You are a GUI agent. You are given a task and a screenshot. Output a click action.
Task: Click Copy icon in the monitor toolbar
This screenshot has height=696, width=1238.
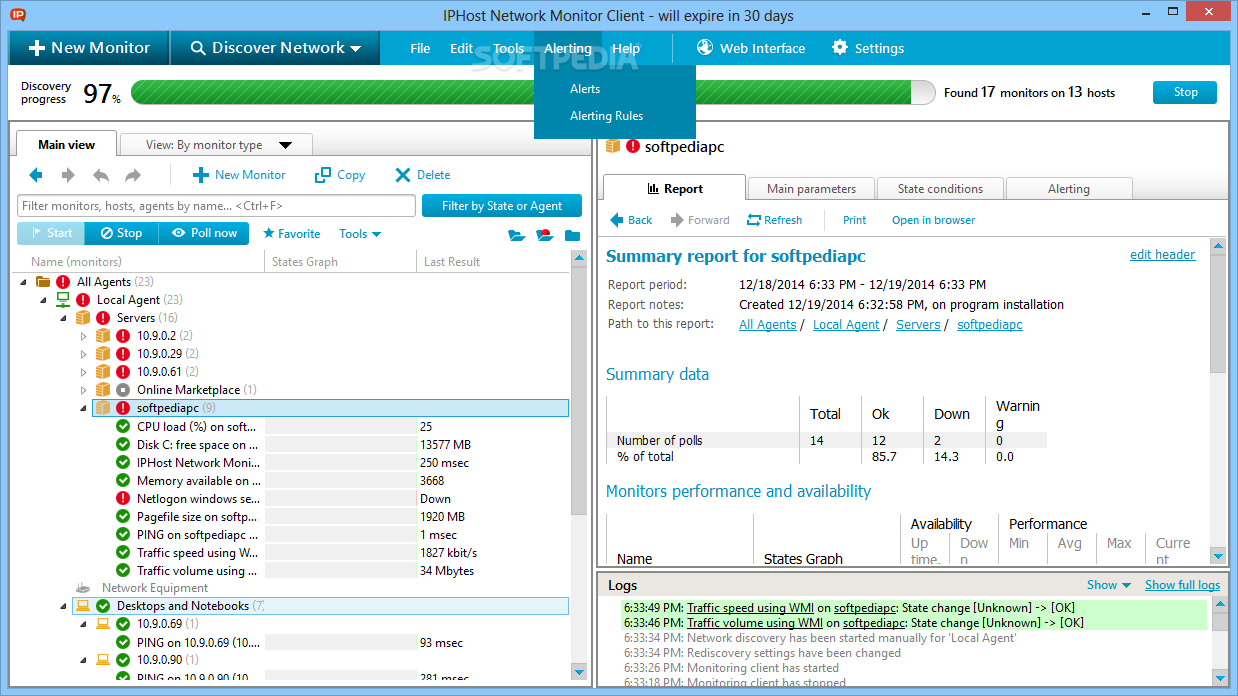click(323, 175)
